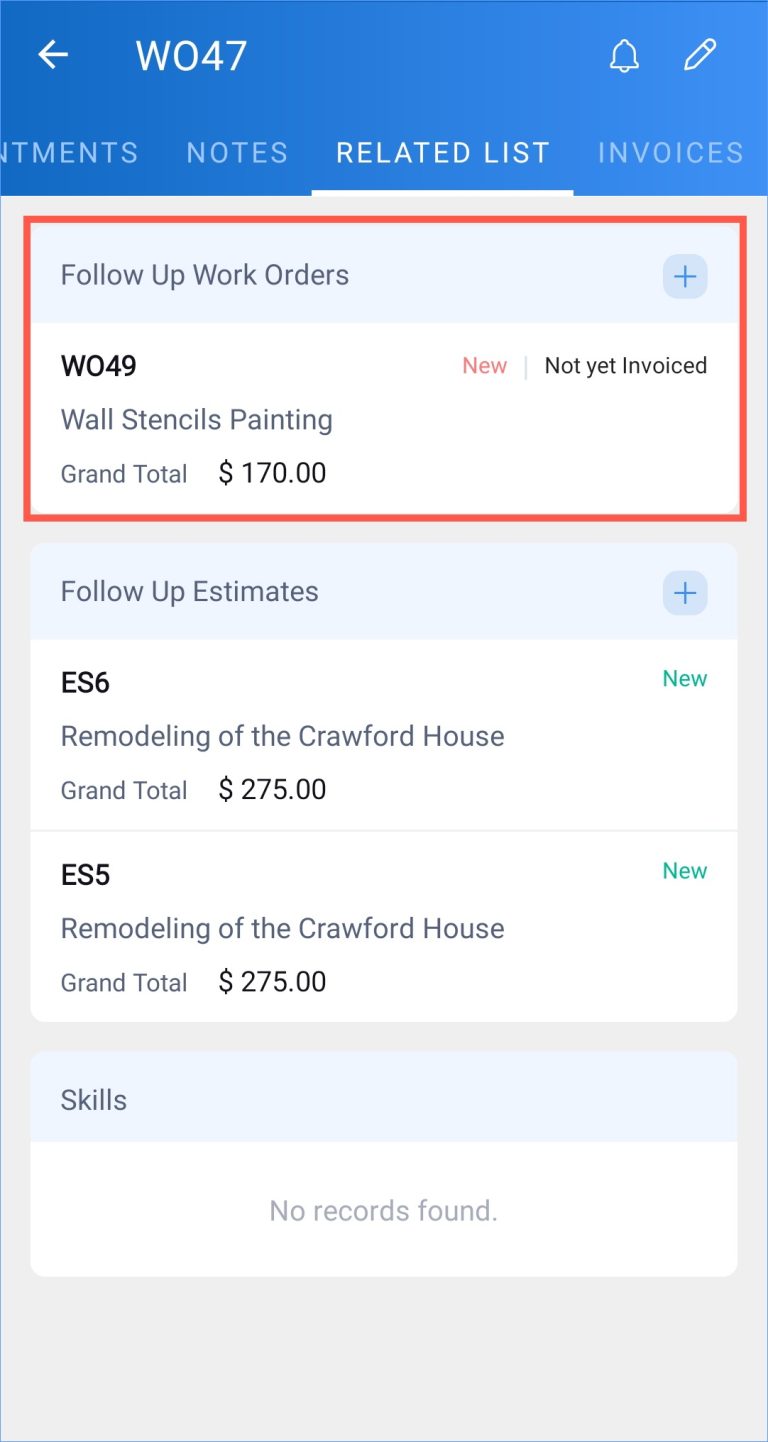The image size is (768, 1442).
Task: Tap the $ 170.00 grand total
Action: pos(272,473)
